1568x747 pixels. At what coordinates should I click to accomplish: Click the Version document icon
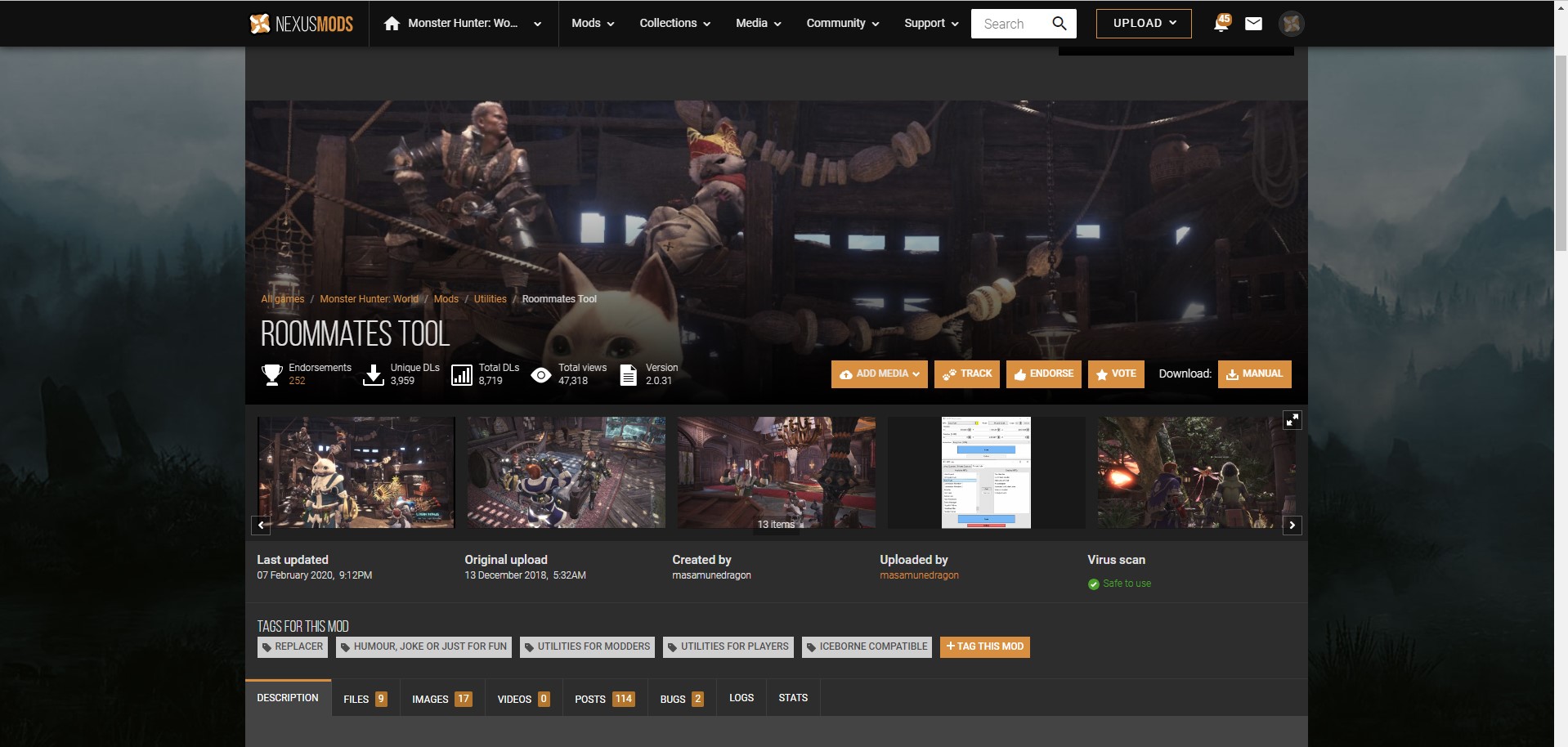[x=629, y=374]
